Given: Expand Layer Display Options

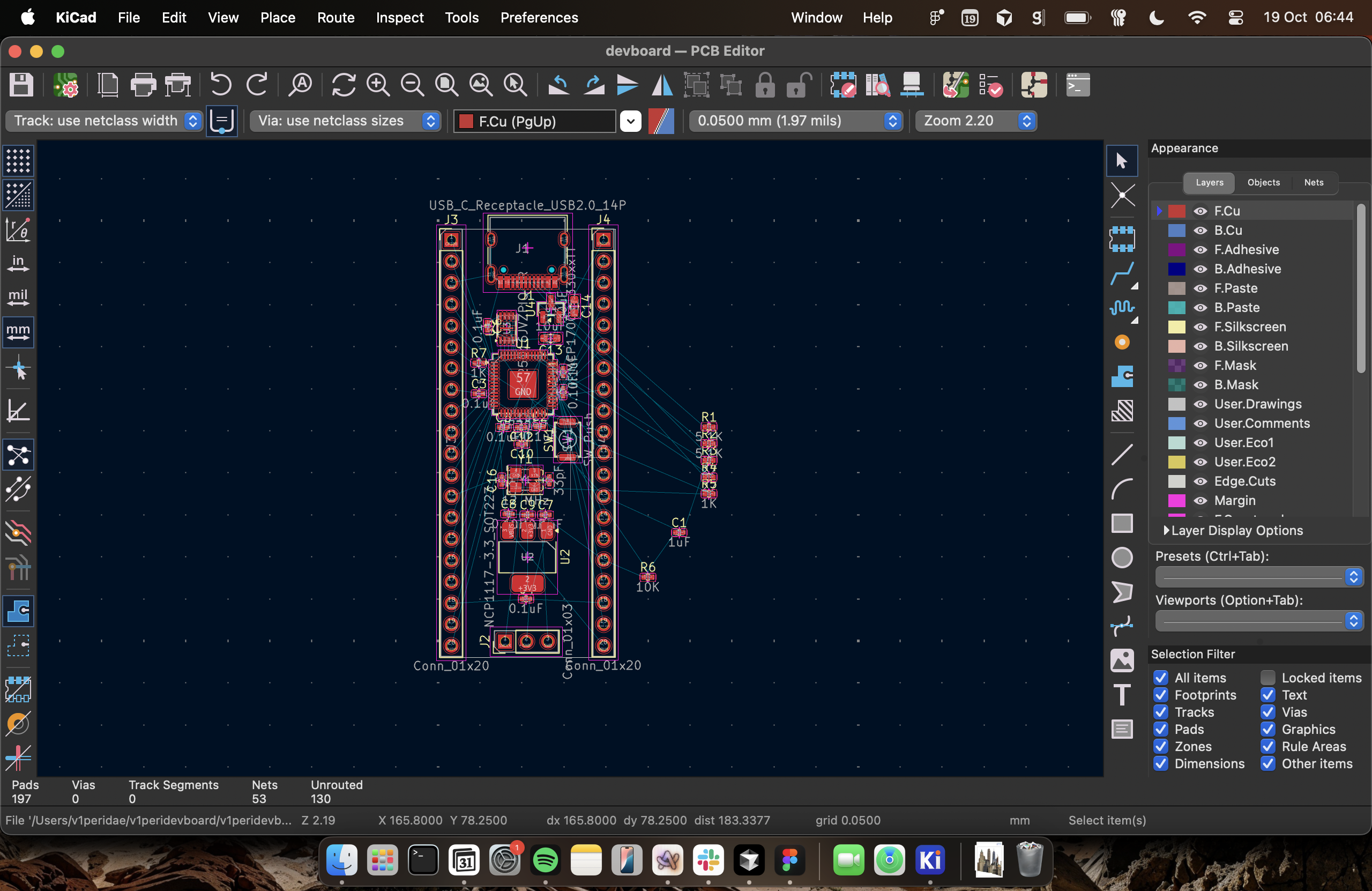Looking at the screenshot, I should point(1166,531).
